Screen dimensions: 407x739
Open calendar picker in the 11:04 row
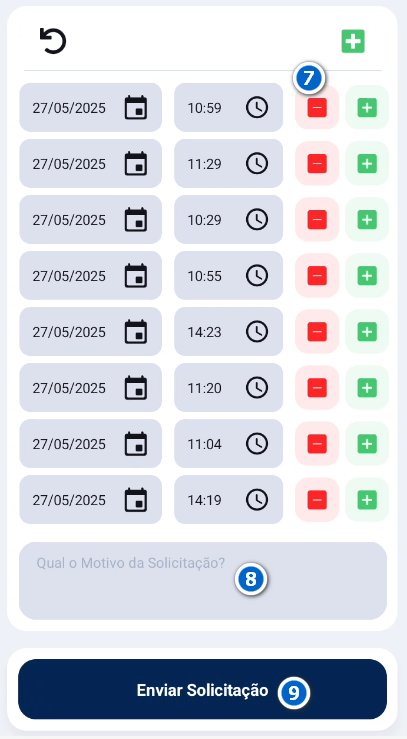click(x=136, y=443)
